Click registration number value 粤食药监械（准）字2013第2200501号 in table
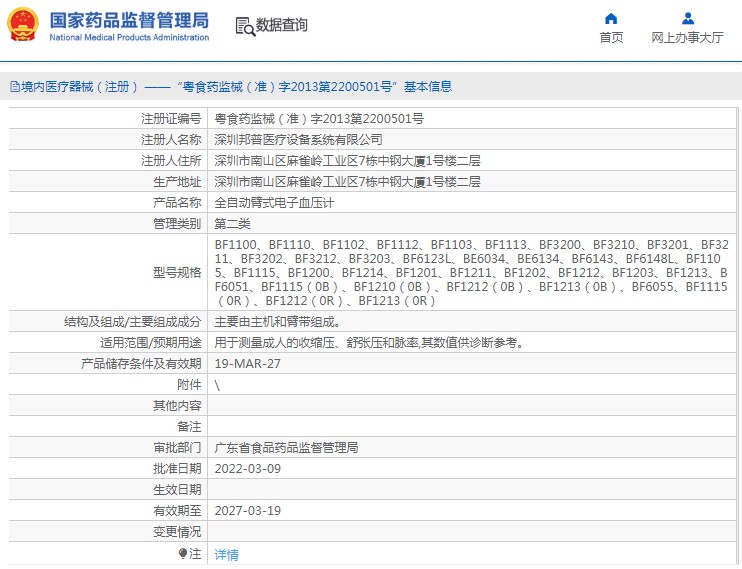 click(x=319, y=118)
